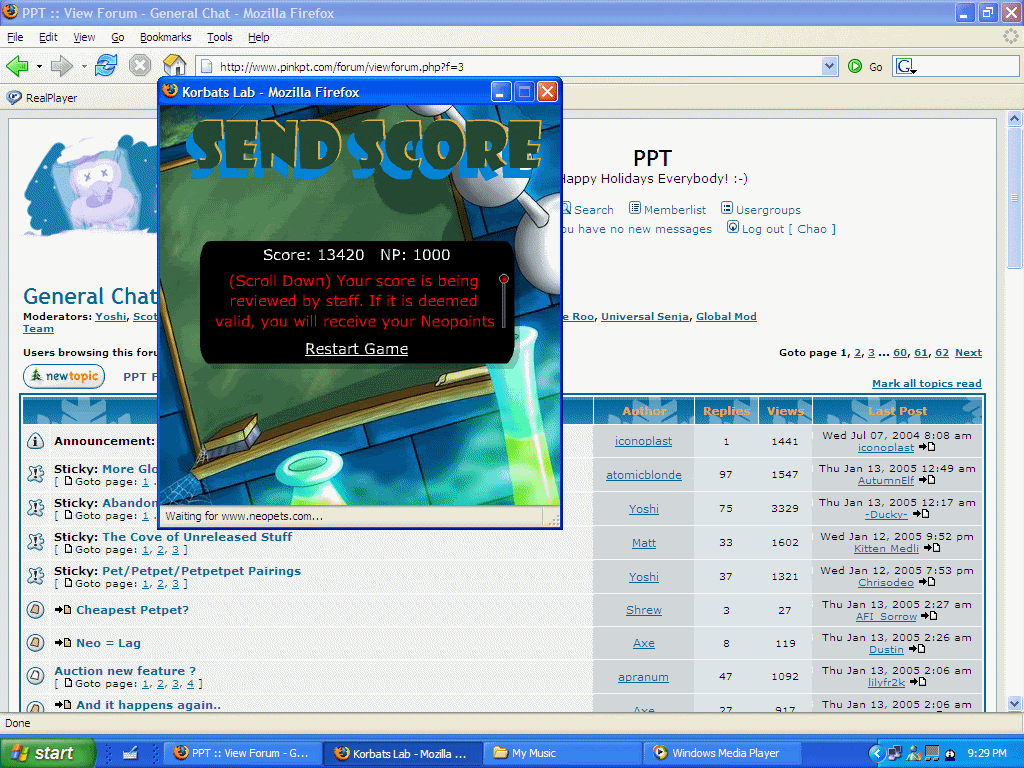Open the File menu

click(x=15, y=37)
